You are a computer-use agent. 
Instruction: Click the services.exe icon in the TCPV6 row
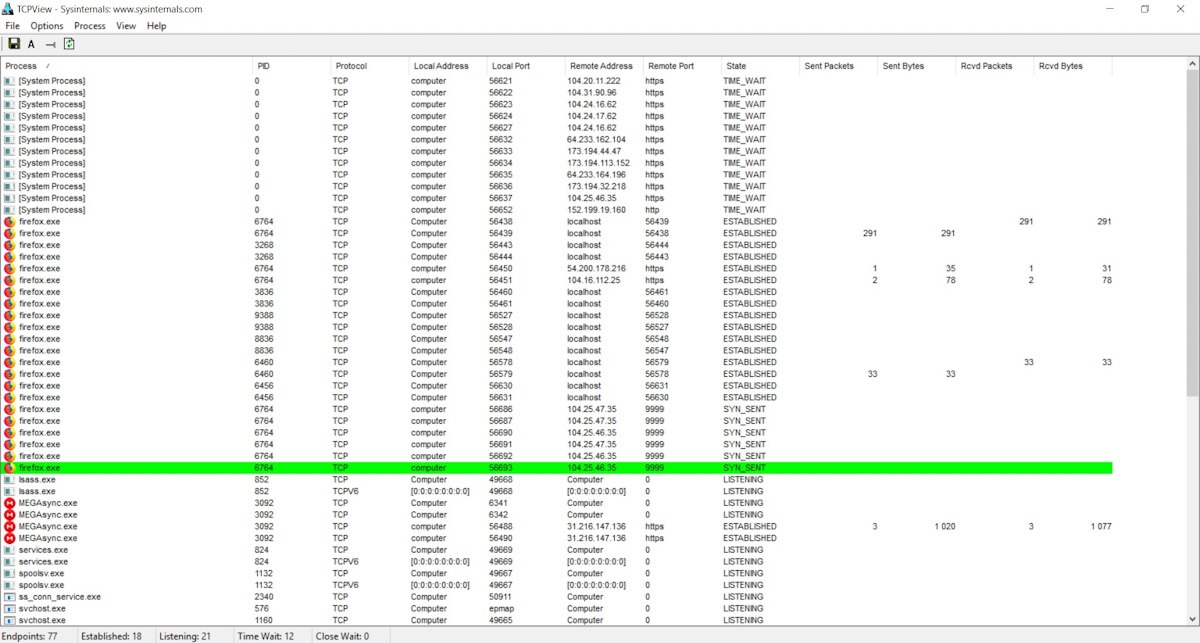(9, 562)
